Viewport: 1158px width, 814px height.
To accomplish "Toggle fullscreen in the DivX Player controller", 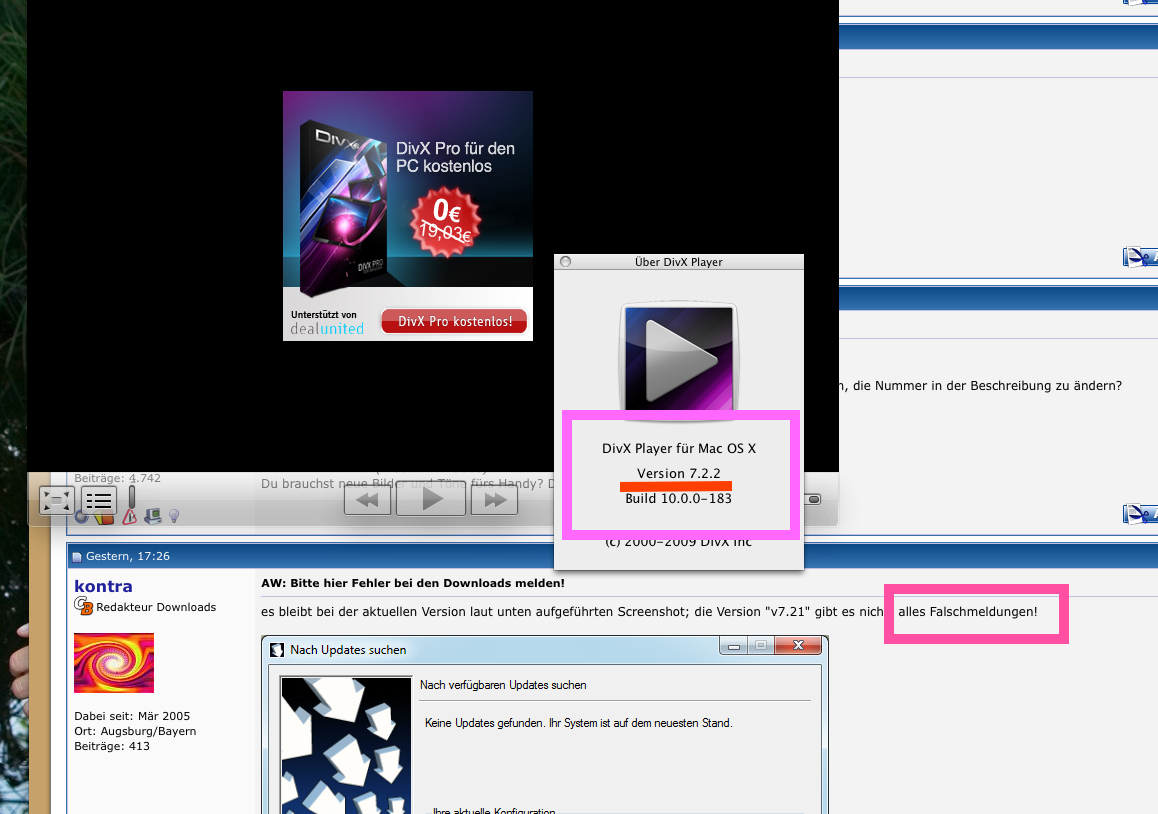I will point(57,500).
